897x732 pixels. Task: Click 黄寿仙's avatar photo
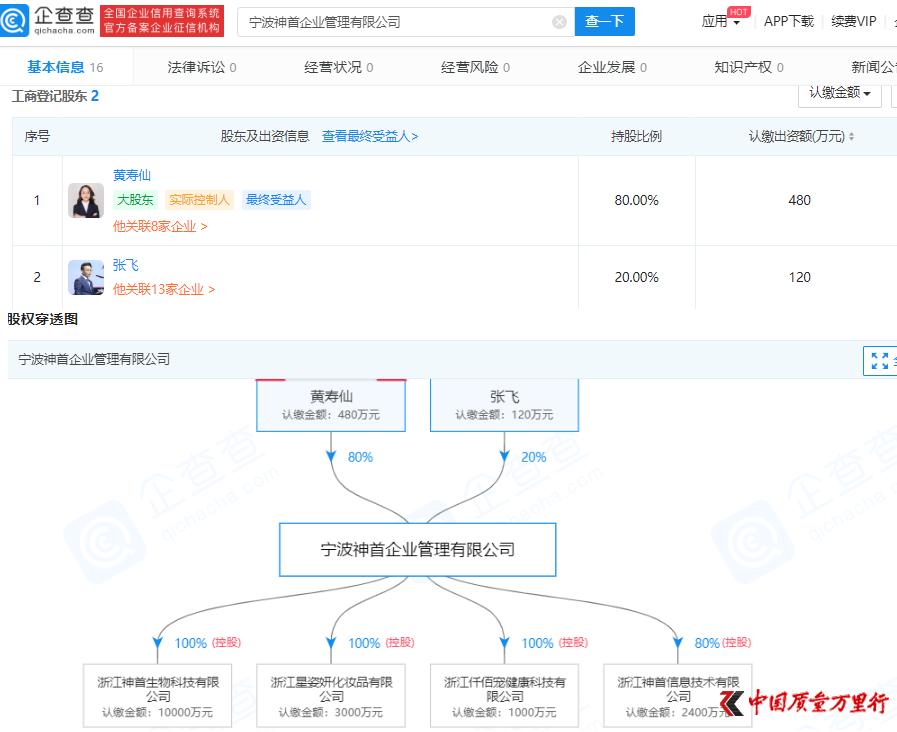click(85, 200)
